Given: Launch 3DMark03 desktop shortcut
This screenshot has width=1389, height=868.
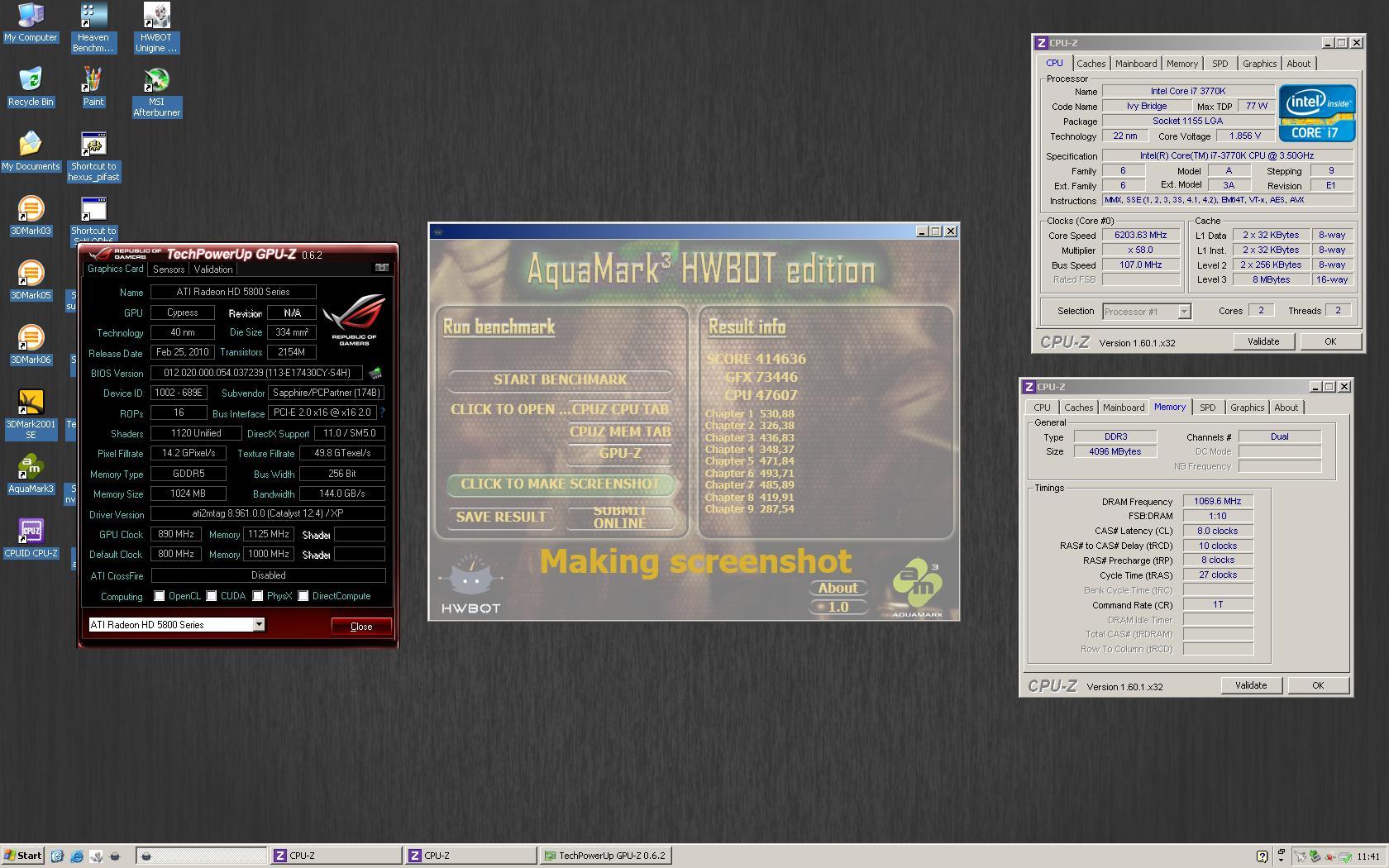Looking at the screenshot, I should point(31,216).
